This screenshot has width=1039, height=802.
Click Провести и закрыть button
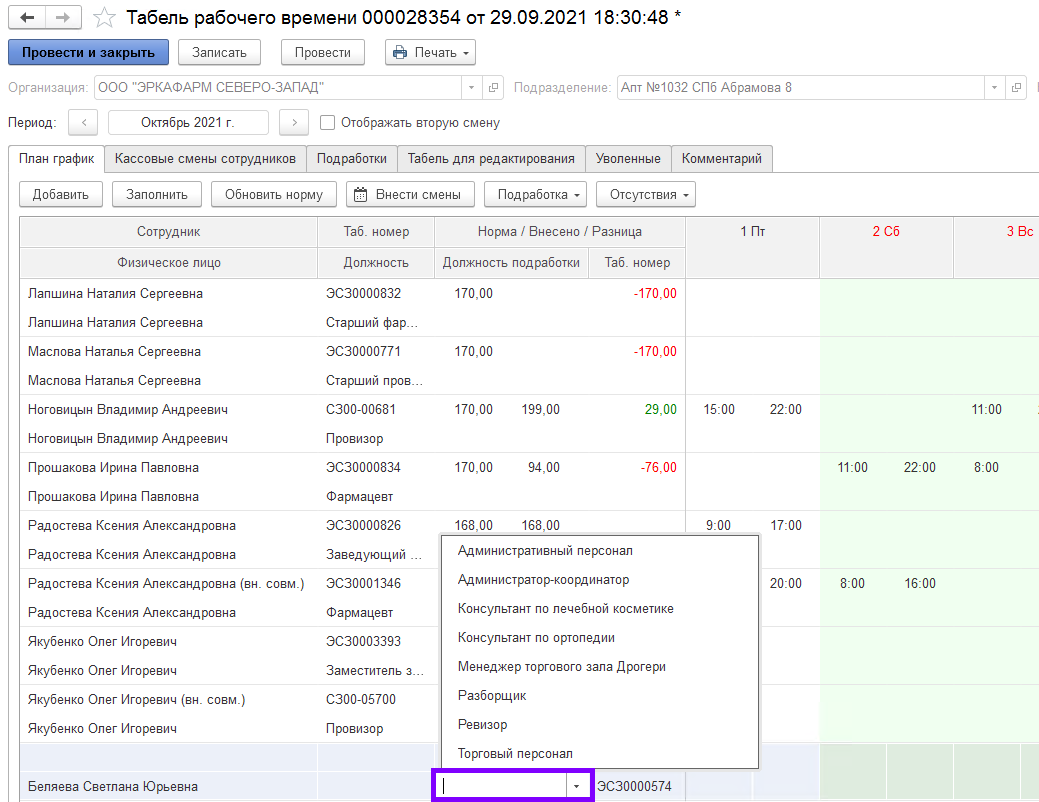click(x=88, y=52)
